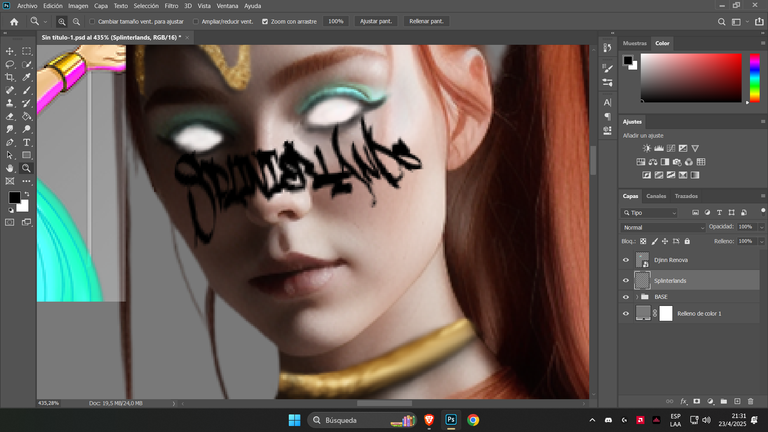The image size is (768, 432).
Task: Add a layer mask
Action: pos(696,401)
